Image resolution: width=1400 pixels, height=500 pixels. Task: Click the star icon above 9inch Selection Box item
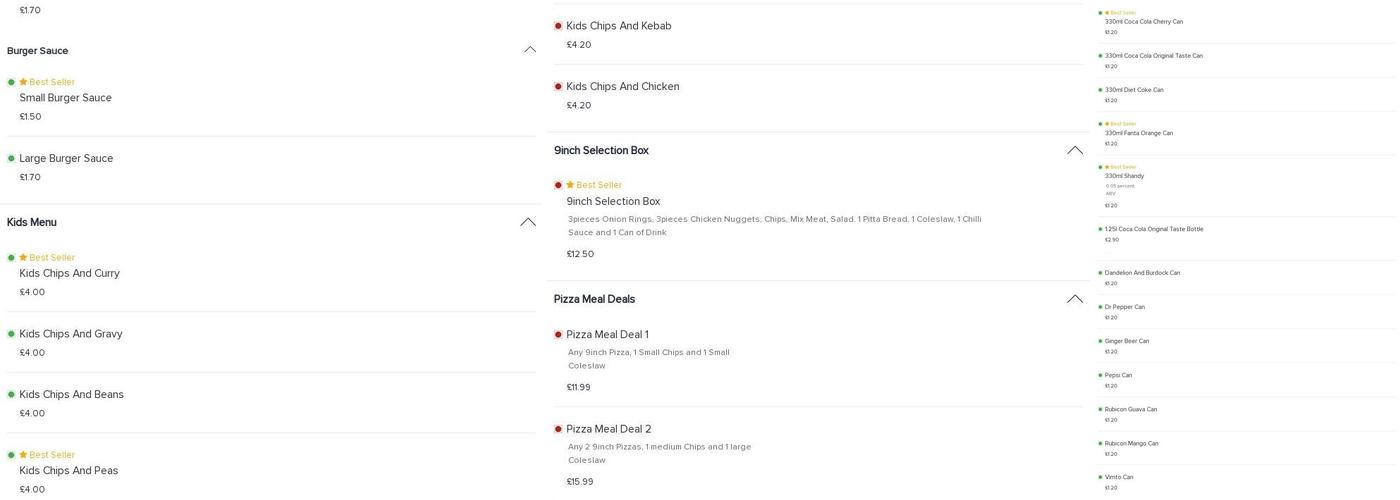[570, 185]
